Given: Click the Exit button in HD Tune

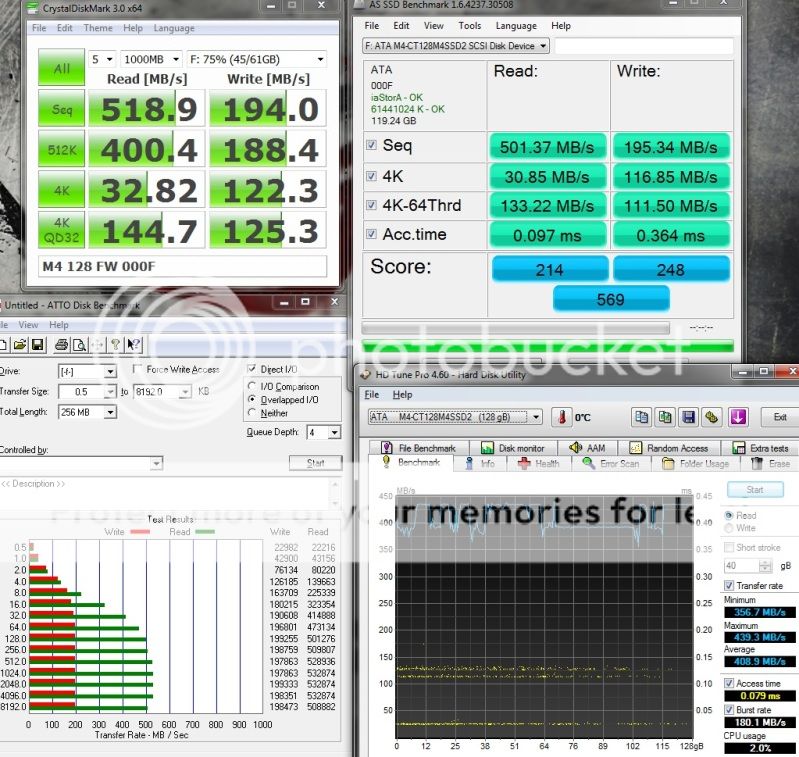Looking at the screenshot, I should 780,417.
